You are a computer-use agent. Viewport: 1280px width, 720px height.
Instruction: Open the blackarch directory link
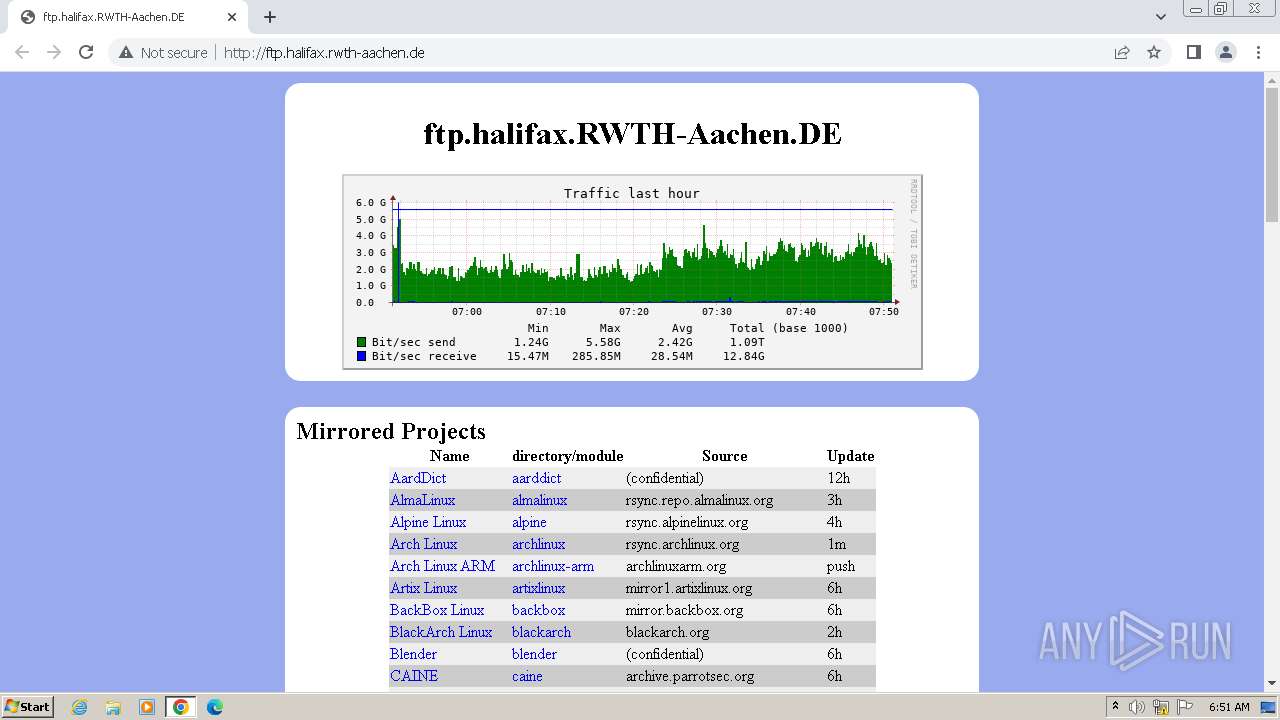click(x=542, y=632)
